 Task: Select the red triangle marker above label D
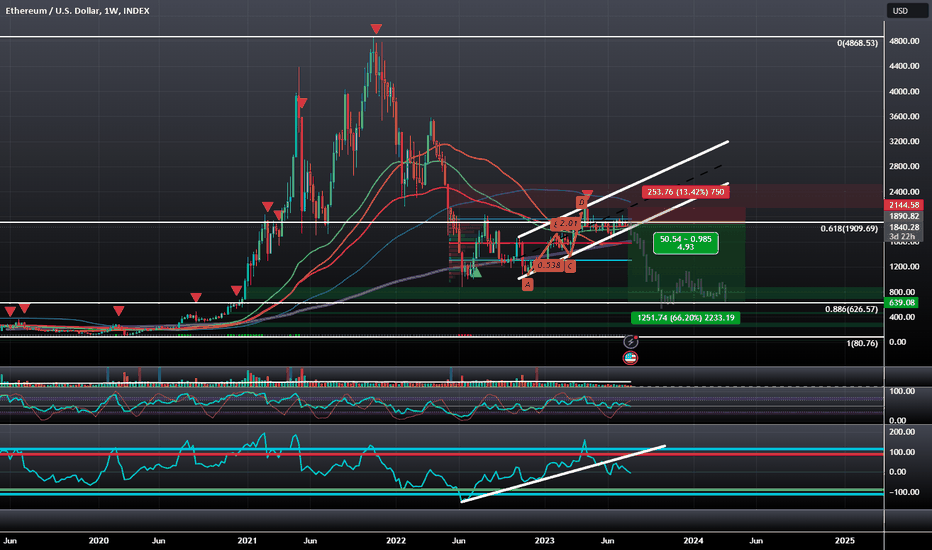point(587,194)
